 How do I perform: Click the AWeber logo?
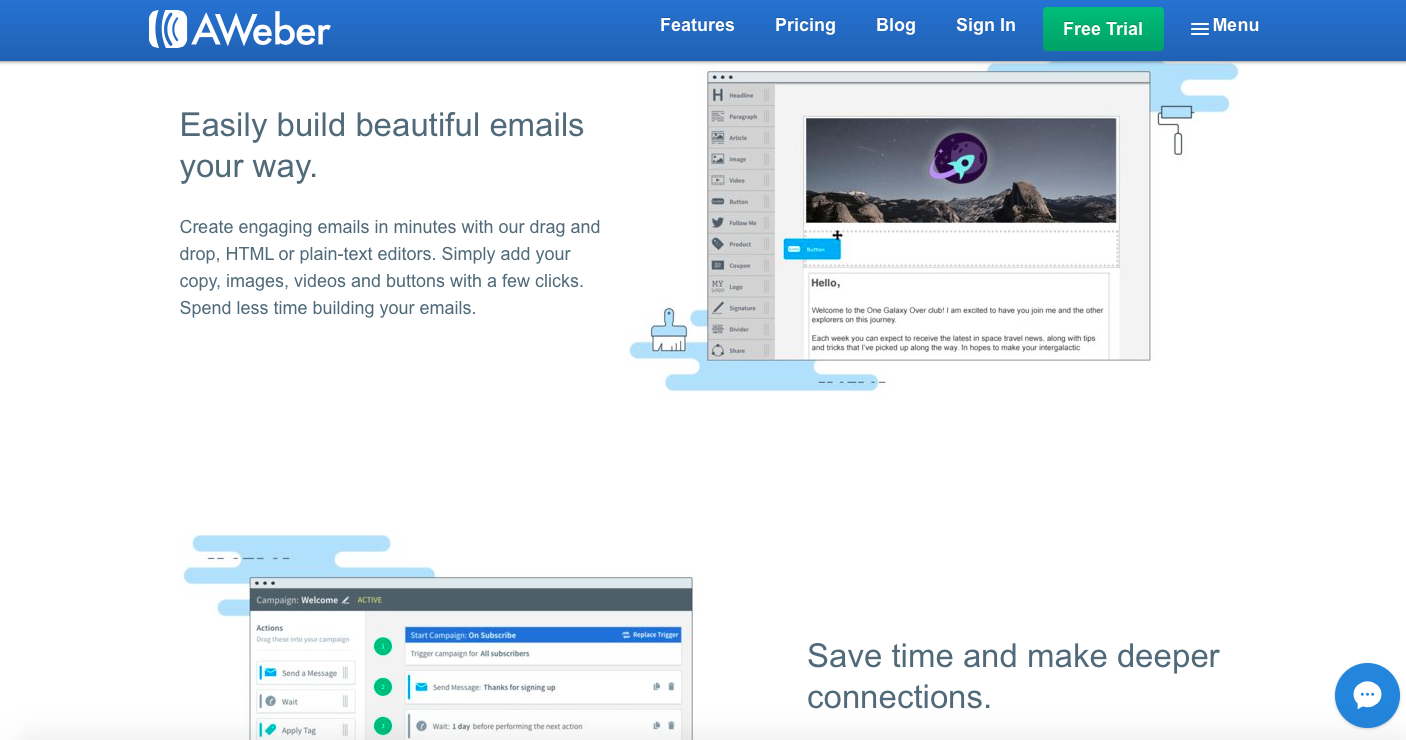click(x=239, y=29)
